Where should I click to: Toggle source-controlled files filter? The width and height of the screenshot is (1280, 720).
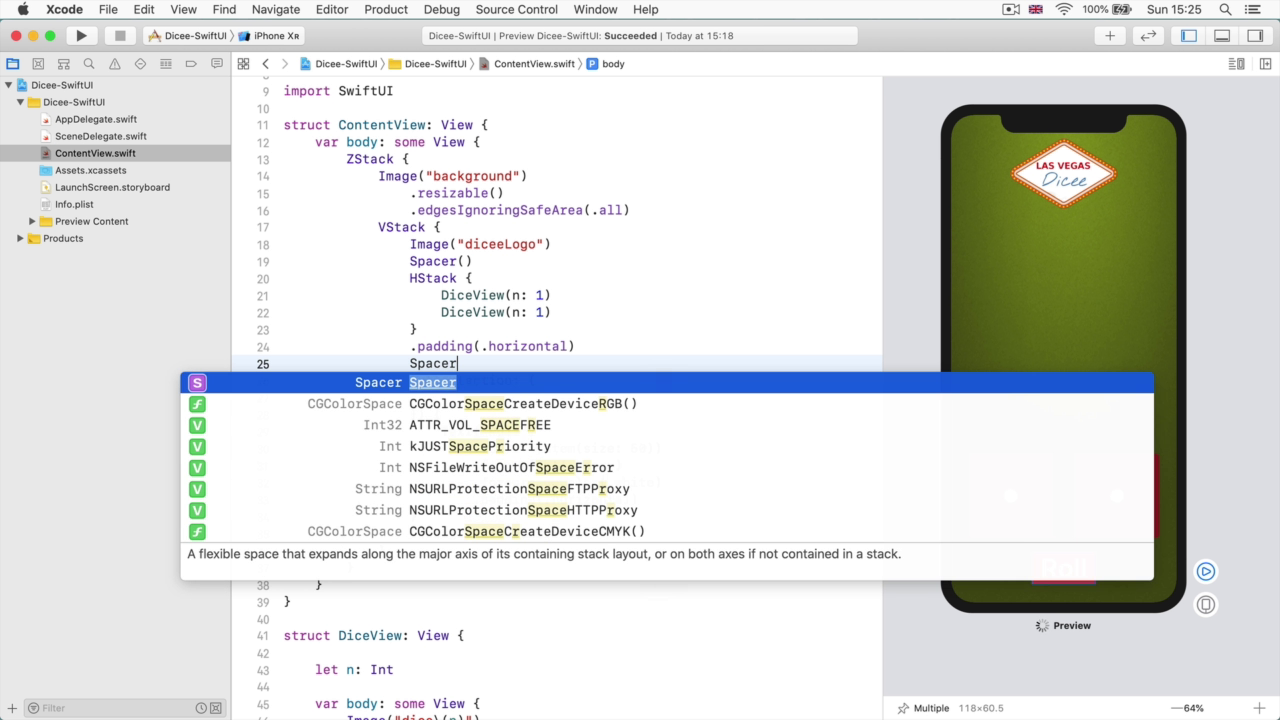click(217, 708)
